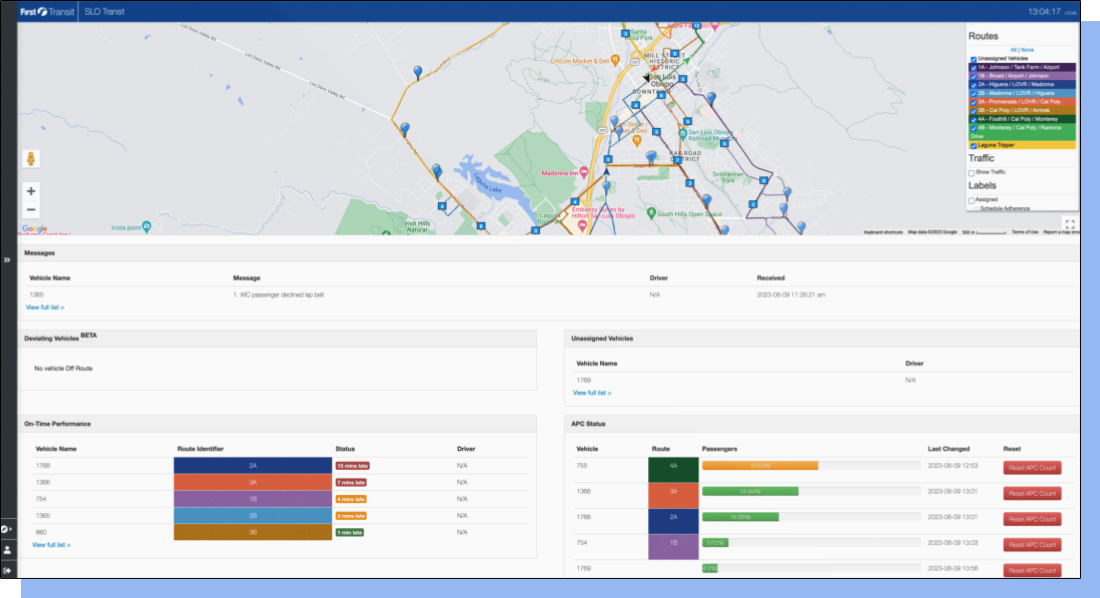The image size is (1100, 598).
Task: Click Terms of Use on map footer
Action: click(x=1025, y=232)
